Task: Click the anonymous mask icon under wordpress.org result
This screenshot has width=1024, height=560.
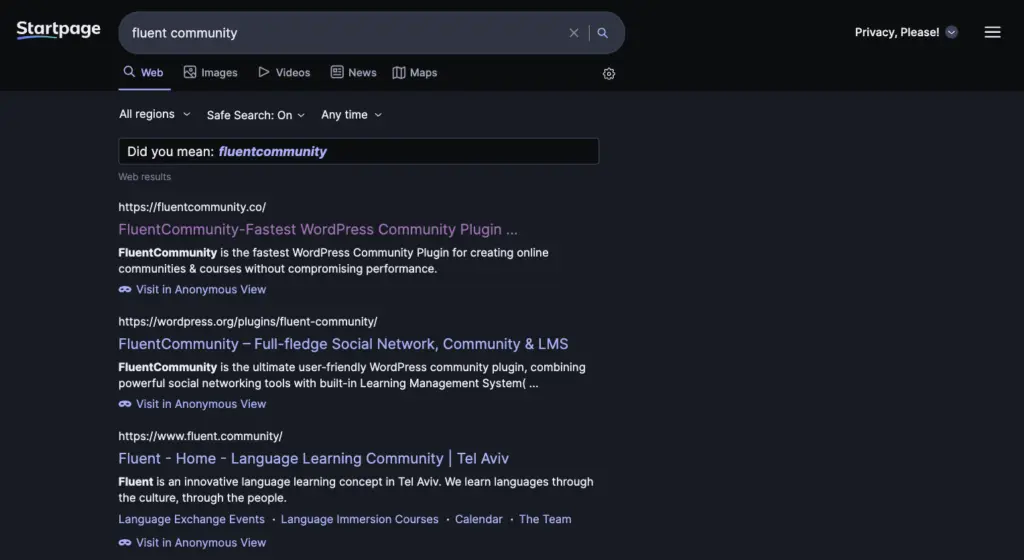Action: tap(125, 404)
